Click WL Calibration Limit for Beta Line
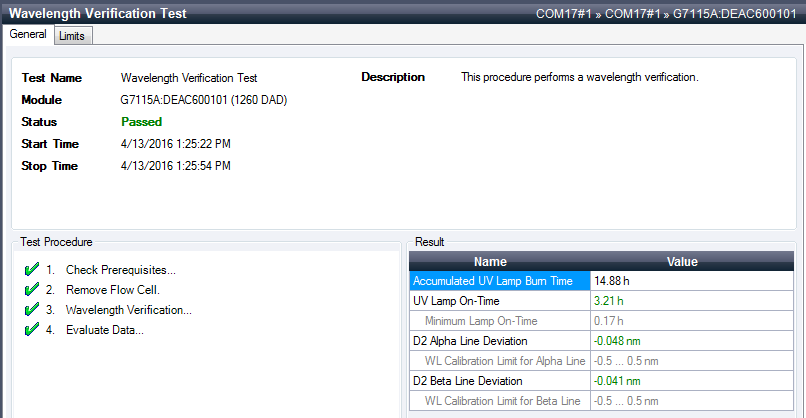 [504, 401]
